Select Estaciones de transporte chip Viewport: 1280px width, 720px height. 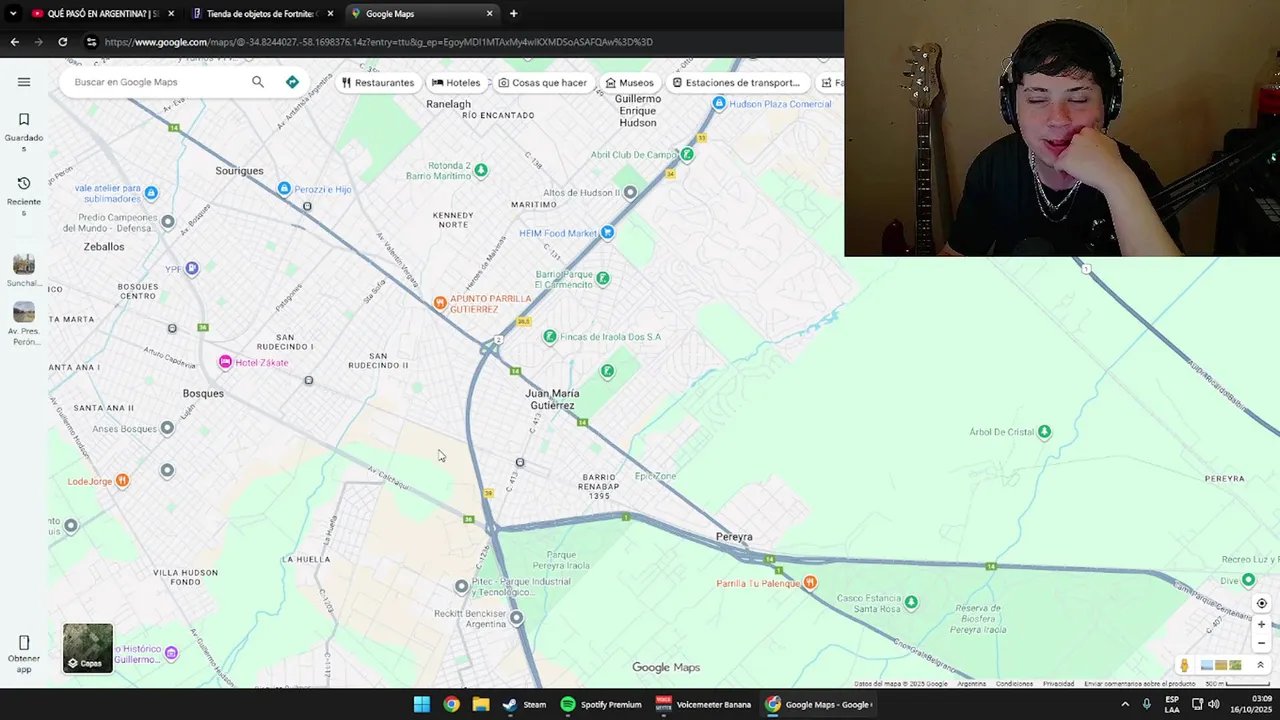pos(736,82)
